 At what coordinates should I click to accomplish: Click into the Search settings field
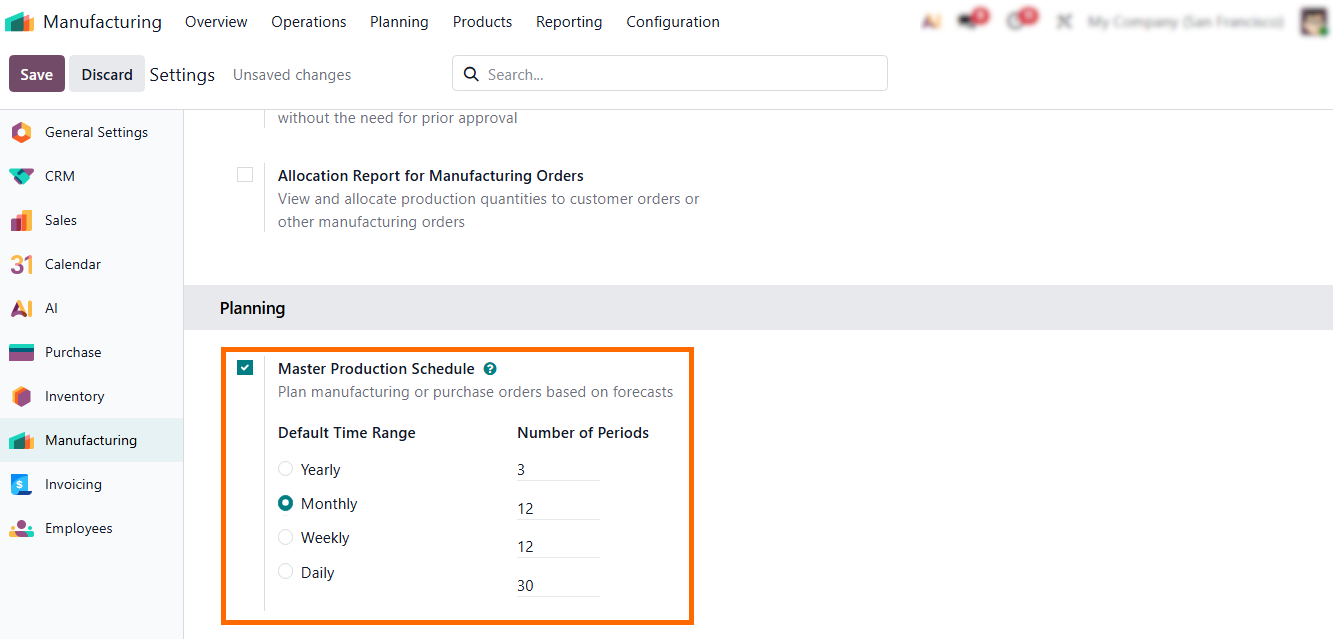point(670,73)
